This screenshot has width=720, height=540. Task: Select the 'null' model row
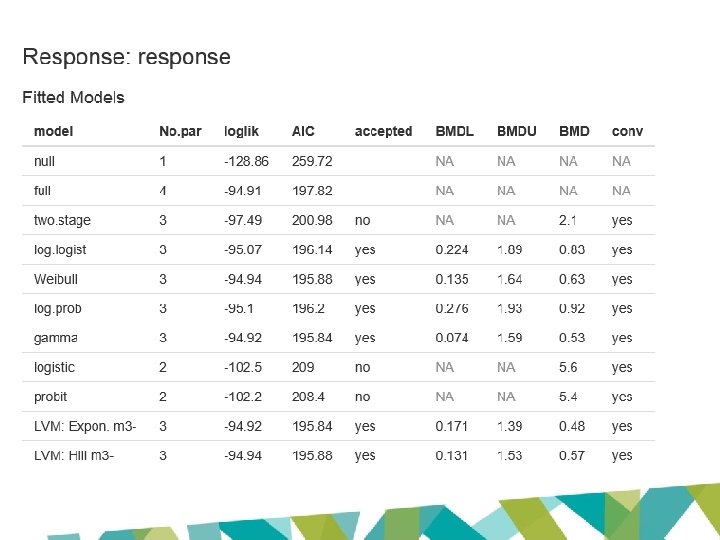pos(338,161)
